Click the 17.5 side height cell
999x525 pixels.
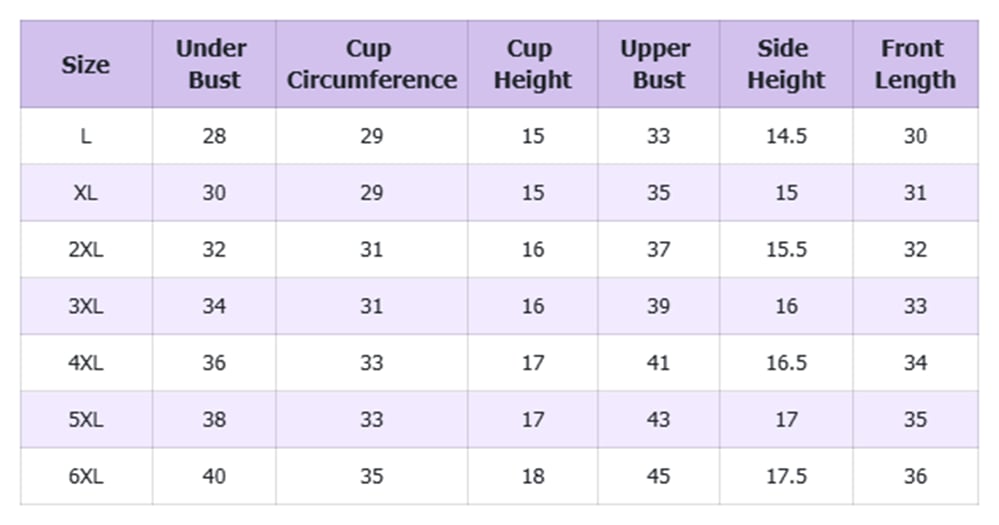786,476
